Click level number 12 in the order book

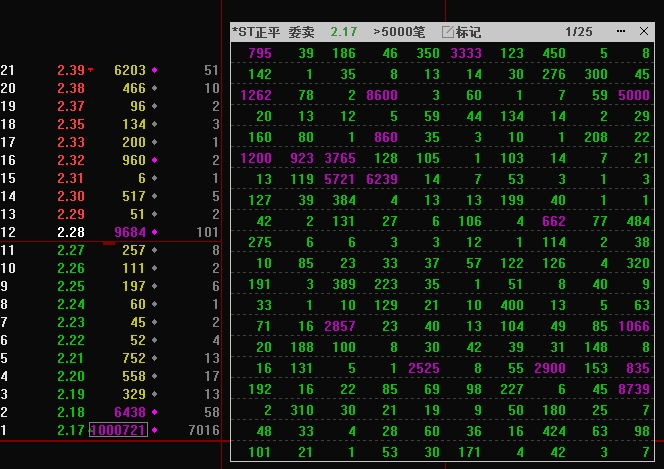(x=8, y=232)
